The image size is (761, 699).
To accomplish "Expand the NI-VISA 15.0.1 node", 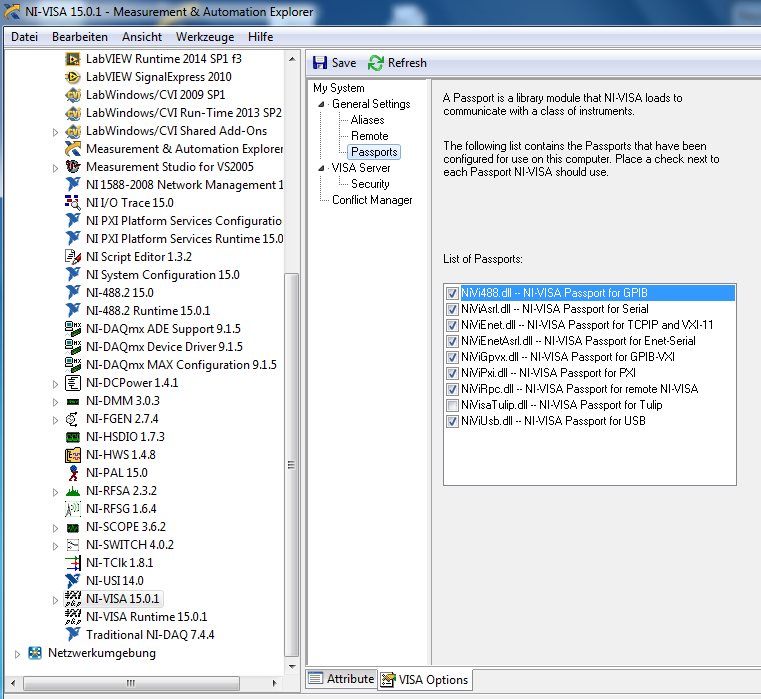I will tap(55, 600).
